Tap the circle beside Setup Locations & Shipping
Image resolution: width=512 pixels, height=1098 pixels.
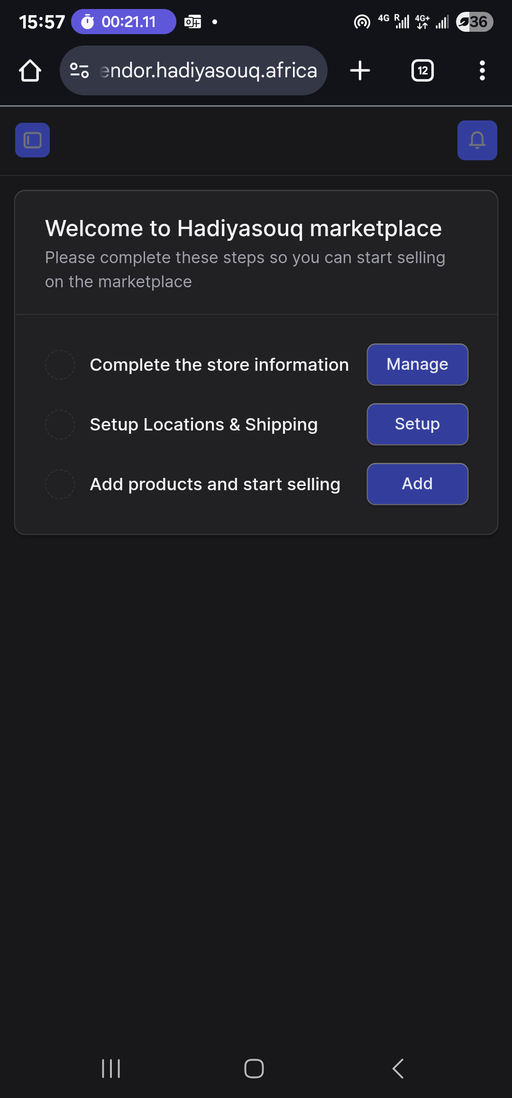tap(60, 424)
